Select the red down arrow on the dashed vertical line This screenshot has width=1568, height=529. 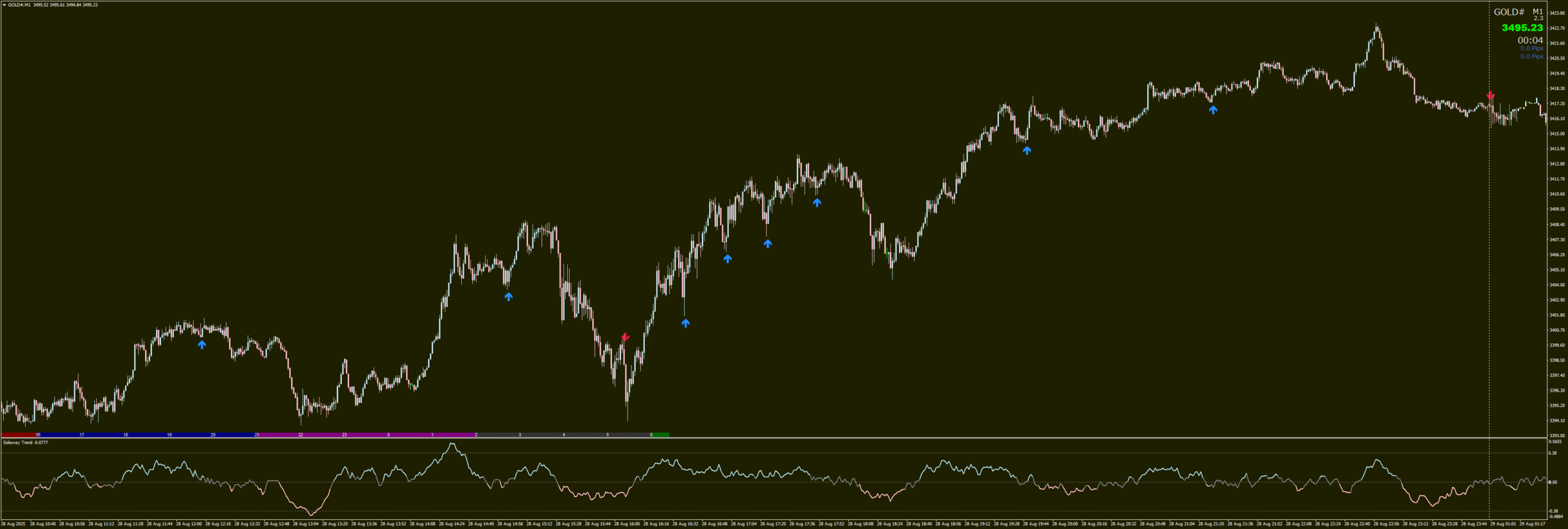(1490, 96)
